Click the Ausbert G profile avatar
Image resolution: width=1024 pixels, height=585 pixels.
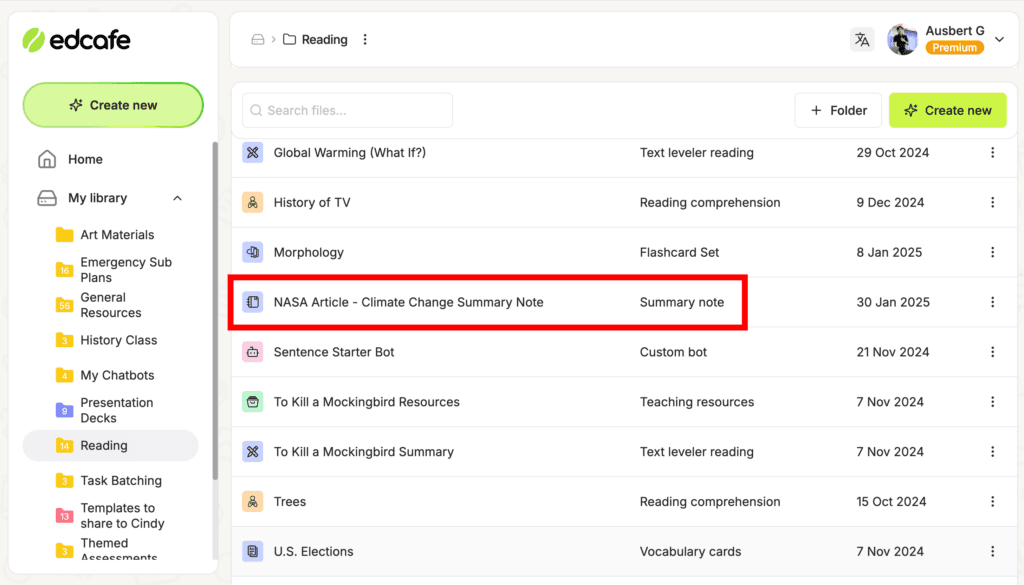point(903,40)
